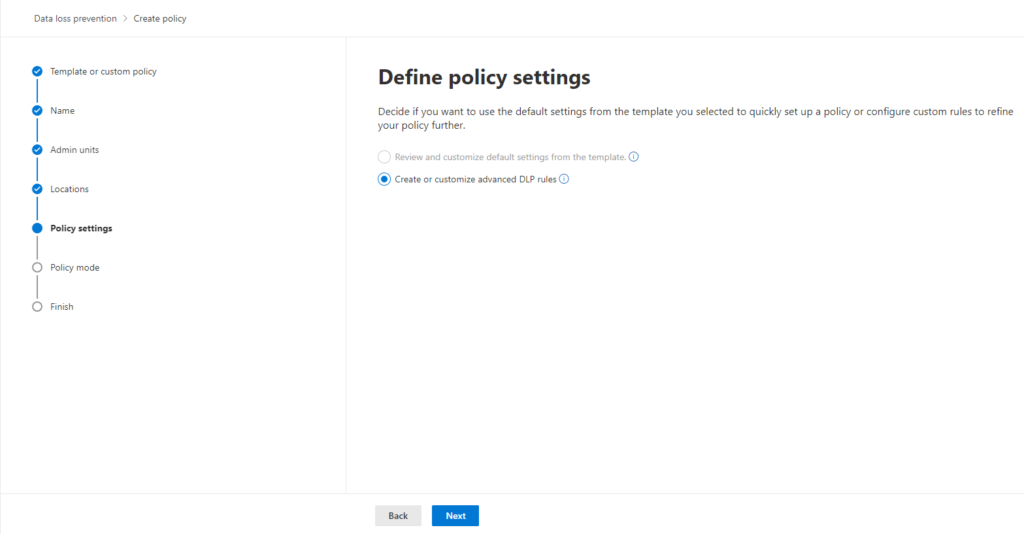Click the filled blue dot for Policy settings
This screenshot has height=534, width=1024.
pyautogui.click(x=37, y=228)
